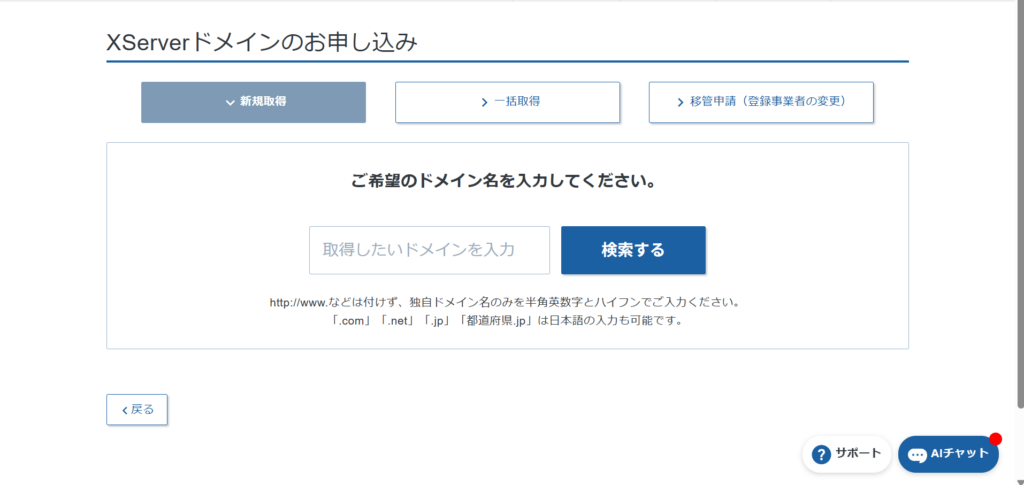Click the 日本語の入力も可能です note line
1024x485 pixels.
pos(507,321)
